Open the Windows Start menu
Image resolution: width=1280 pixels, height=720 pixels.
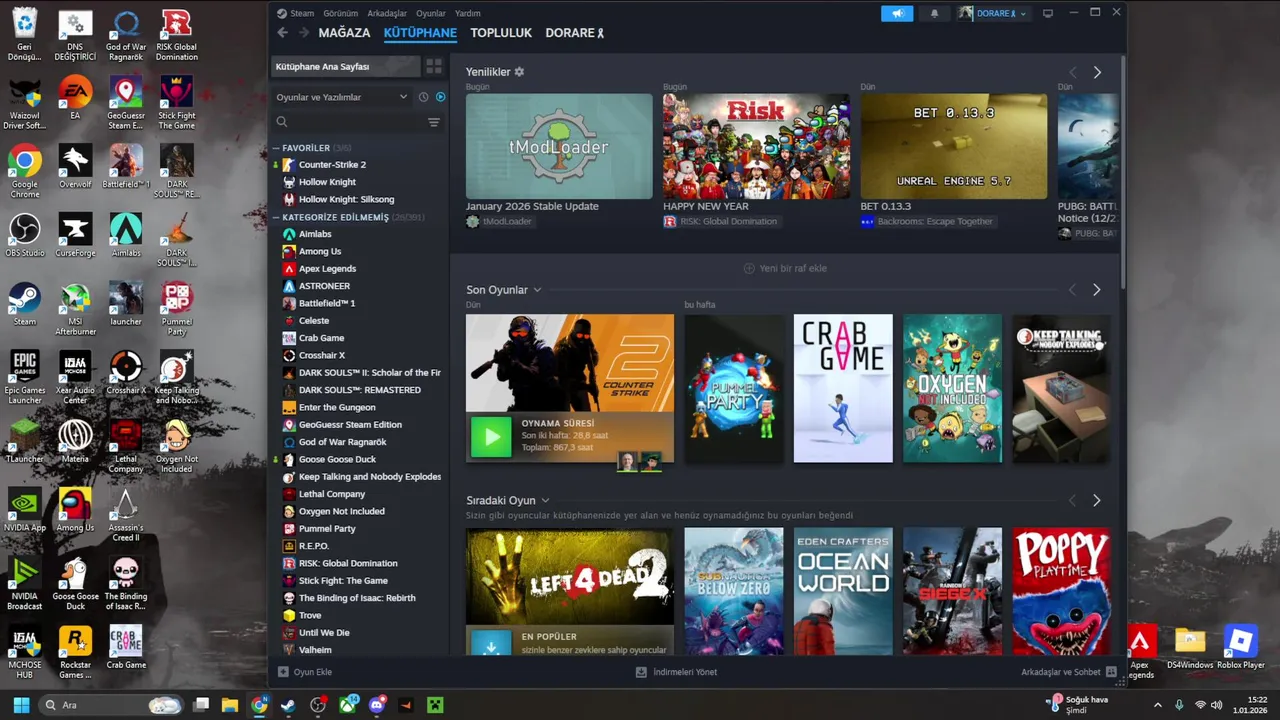pos(21,705)
